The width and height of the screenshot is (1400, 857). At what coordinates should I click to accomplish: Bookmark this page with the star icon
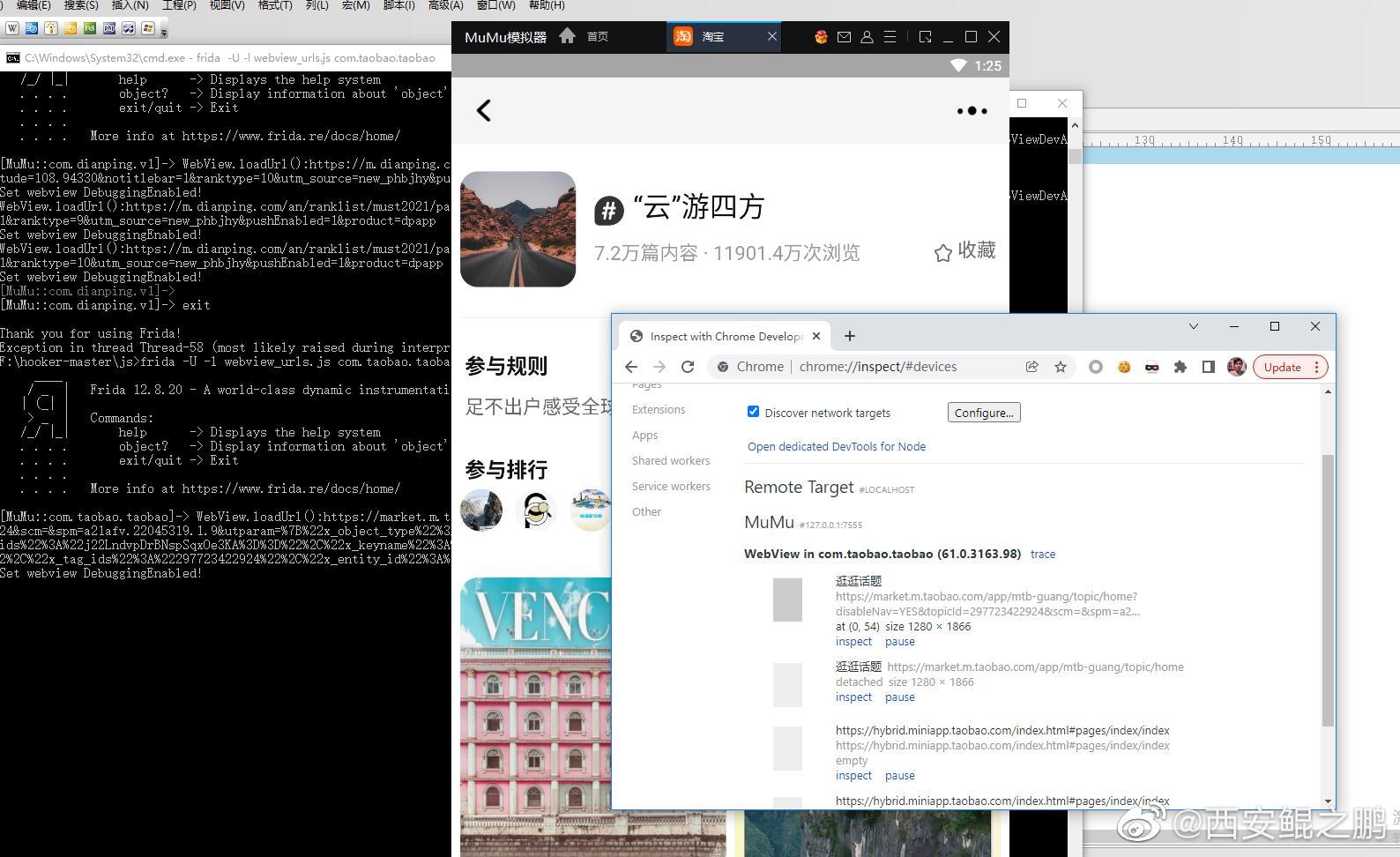(x=1061, y=367)
